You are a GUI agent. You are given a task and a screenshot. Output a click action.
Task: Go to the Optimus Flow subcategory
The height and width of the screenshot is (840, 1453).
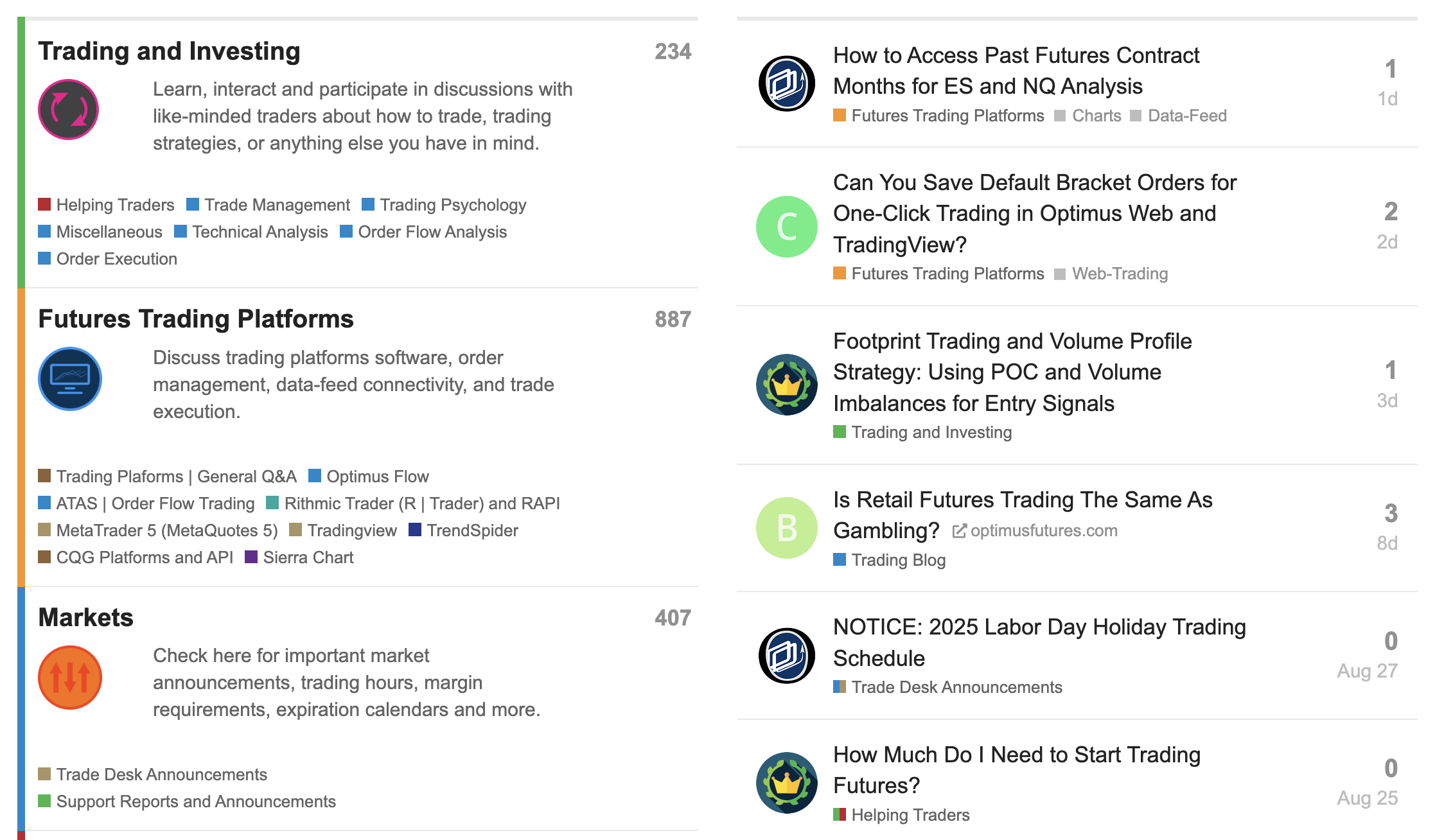[x=377, y=477]
